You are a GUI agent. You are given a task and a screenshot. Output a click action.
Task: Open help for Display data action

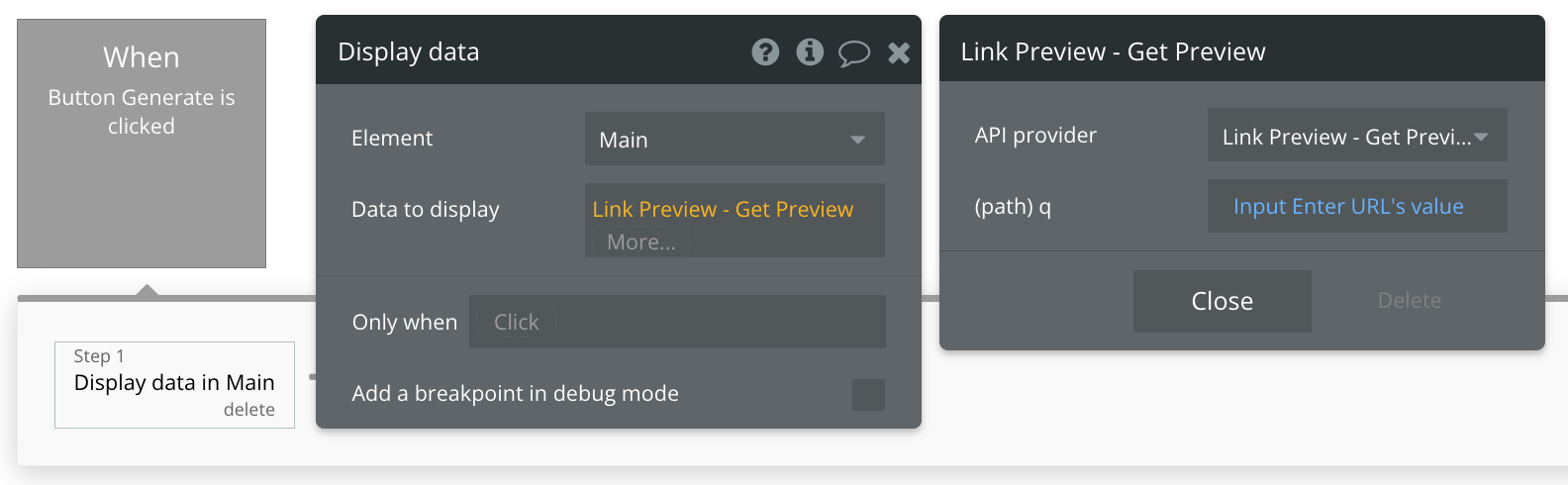click(765, 51)
